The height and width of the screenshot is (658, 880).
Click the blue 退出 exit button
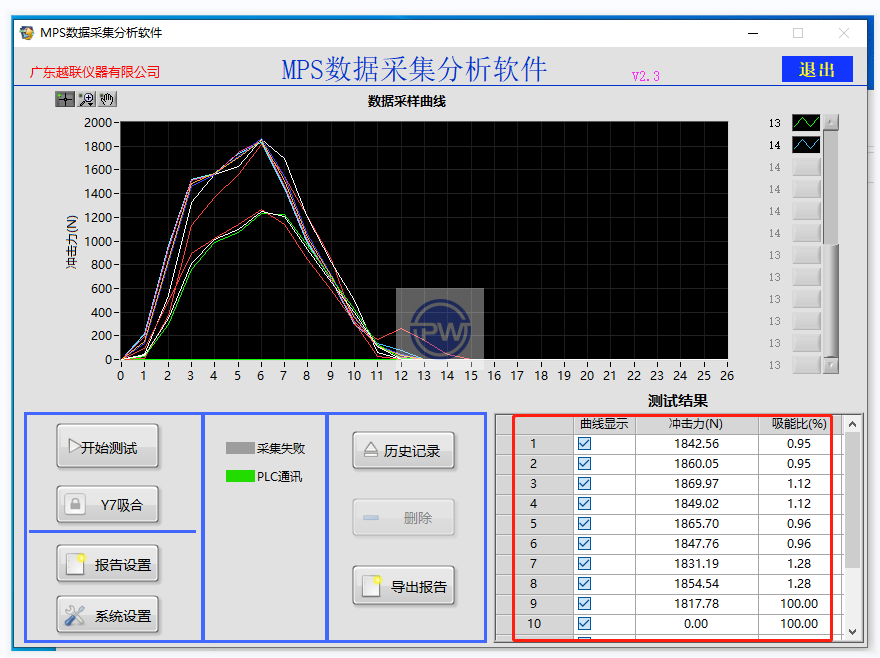(x=817, y=69)
